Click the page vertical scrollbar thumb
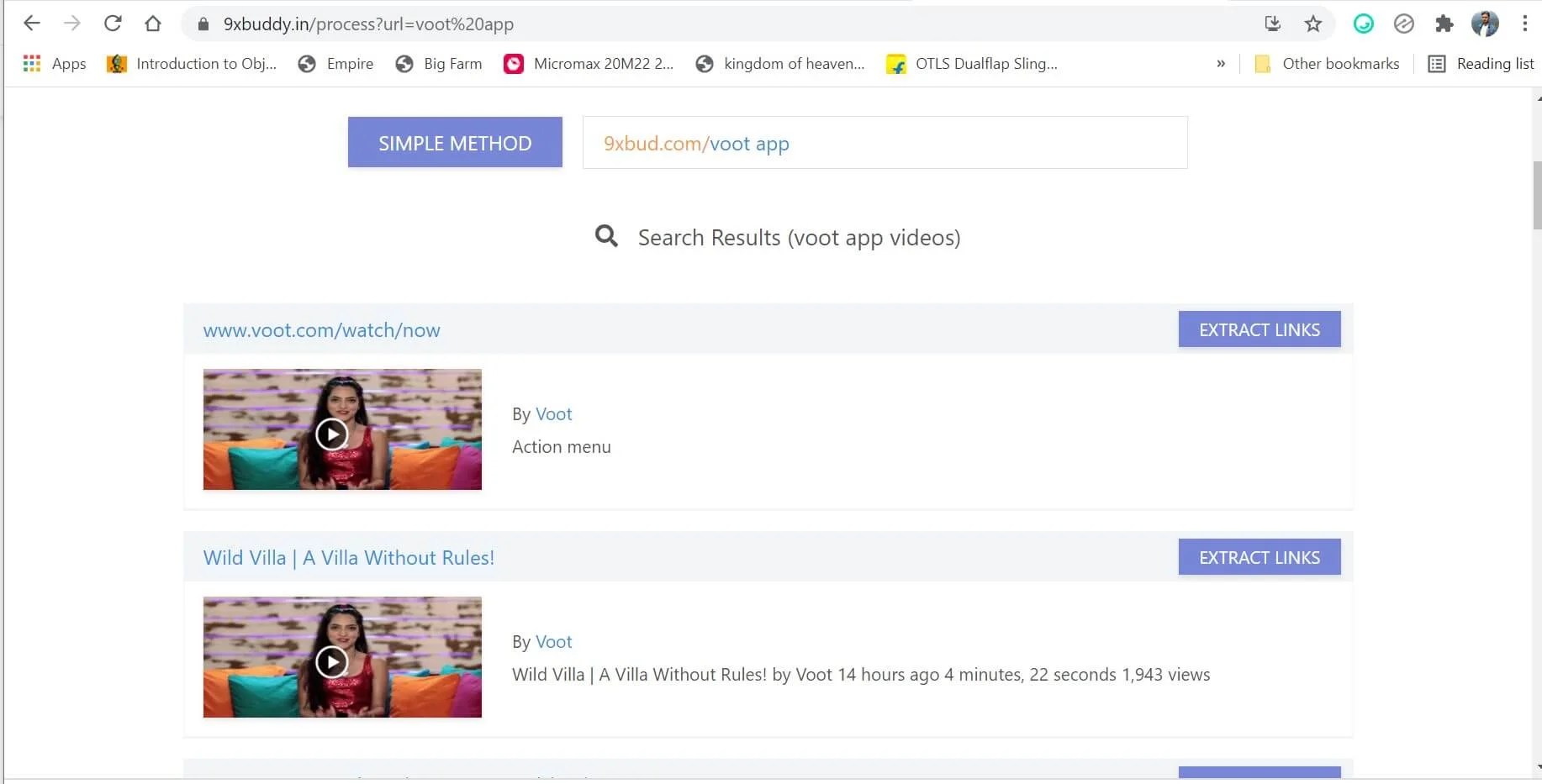The height and width of the screenshot is (784, 1542). click(1537, 195)
